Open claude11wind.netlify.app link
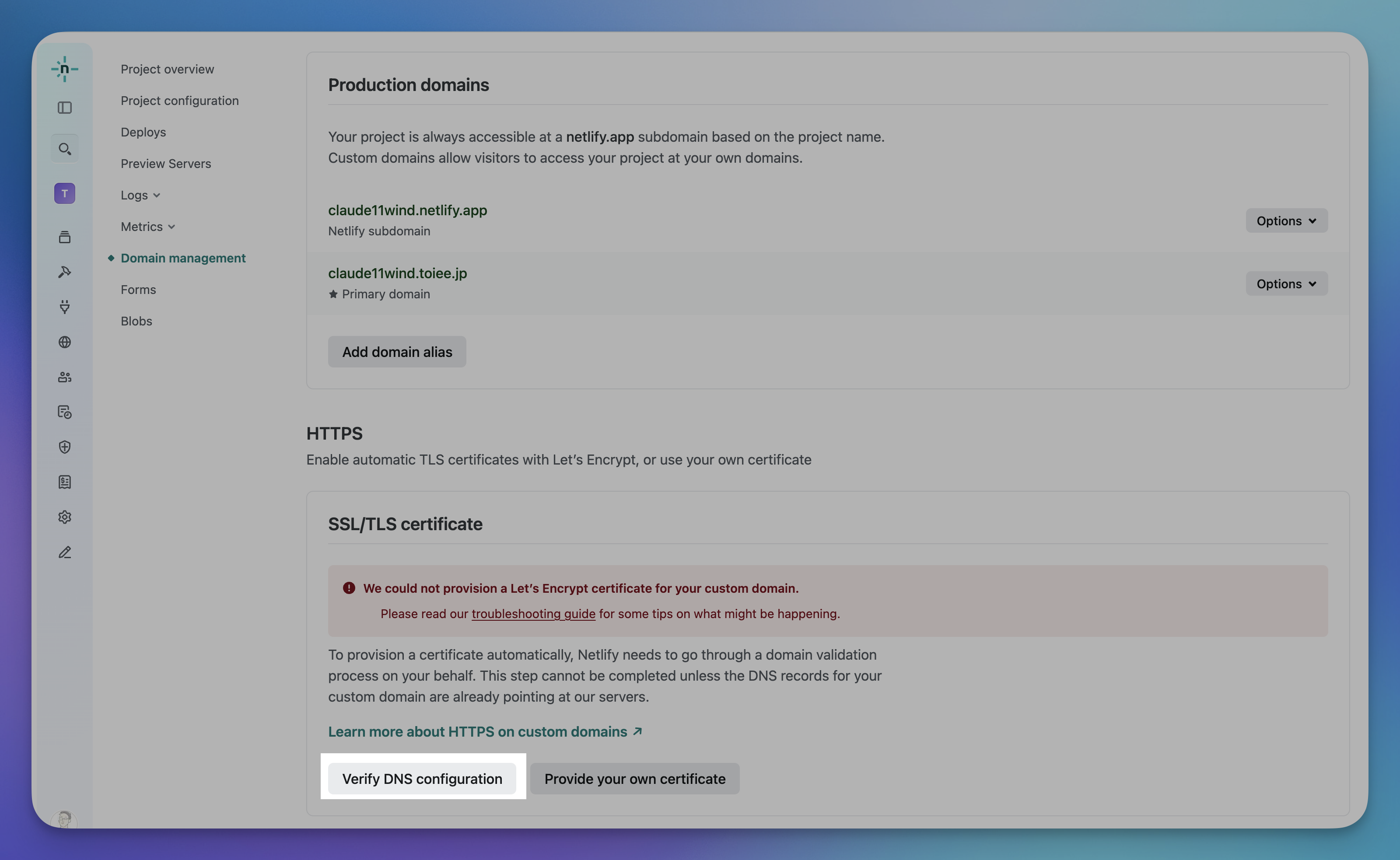Screen dimensions: 1400x860 [407, 210]
